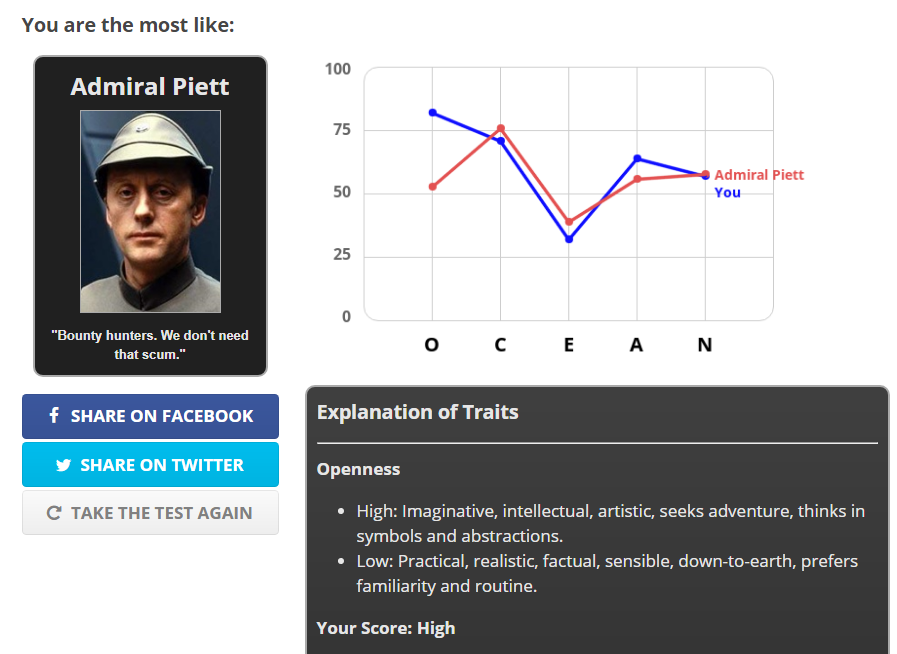897x654 pixels.
Task: Click the Facebook logo icon
Action: click(x=54, y=415)
